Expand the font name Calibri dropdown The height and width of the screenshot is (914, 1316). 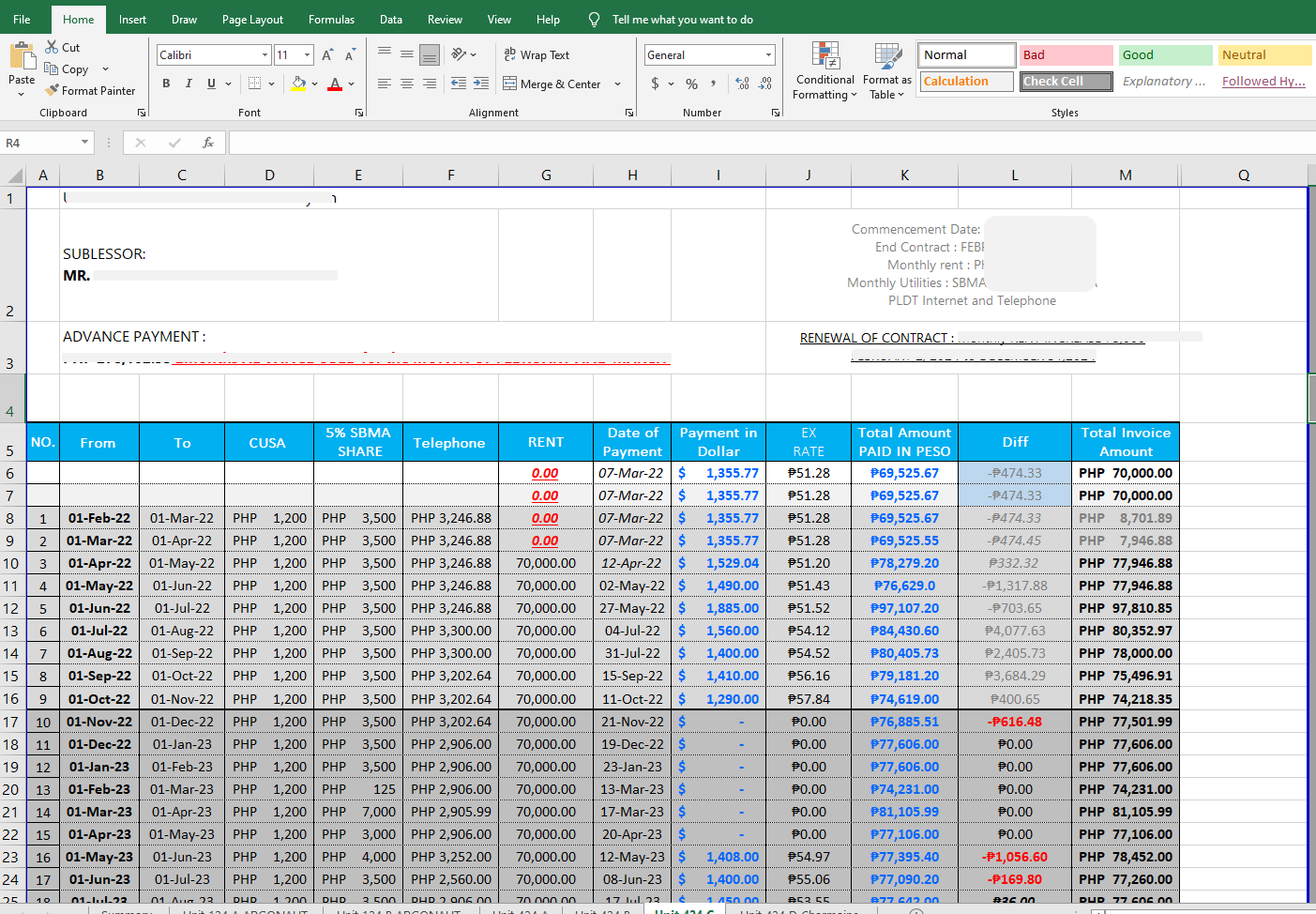(265, 55)
